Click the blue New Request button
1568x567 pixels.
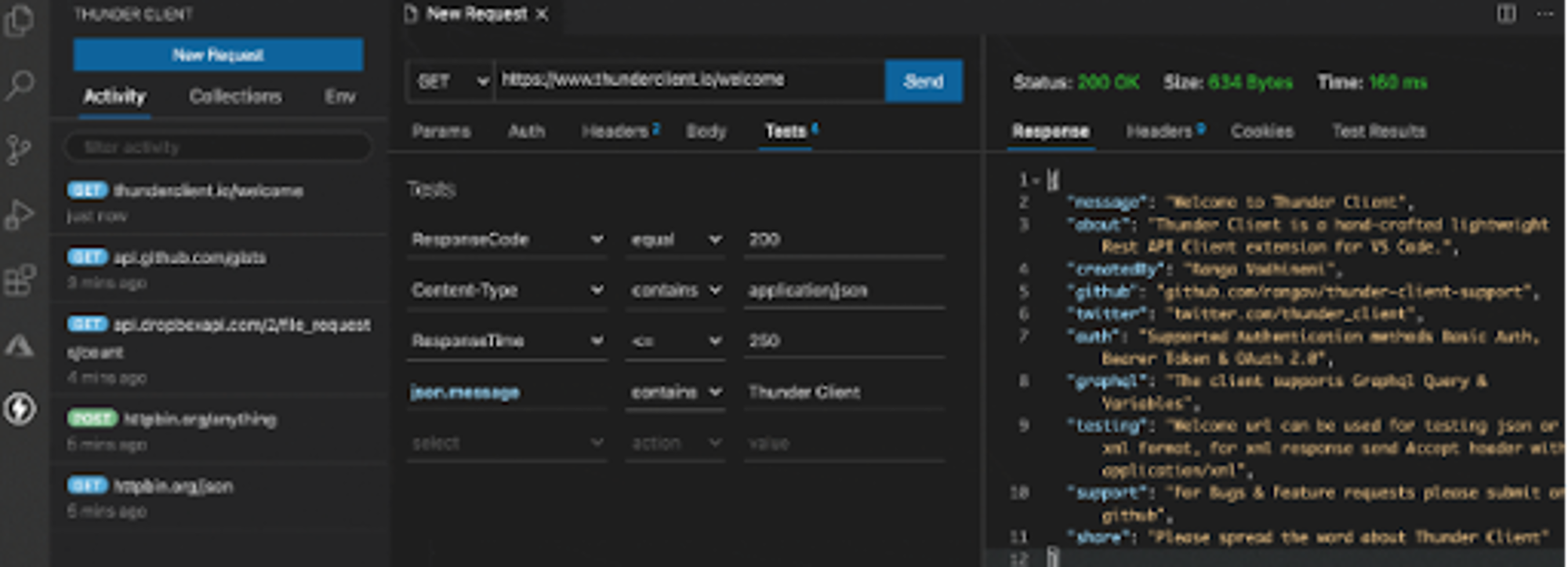click(x=218, y=55)
